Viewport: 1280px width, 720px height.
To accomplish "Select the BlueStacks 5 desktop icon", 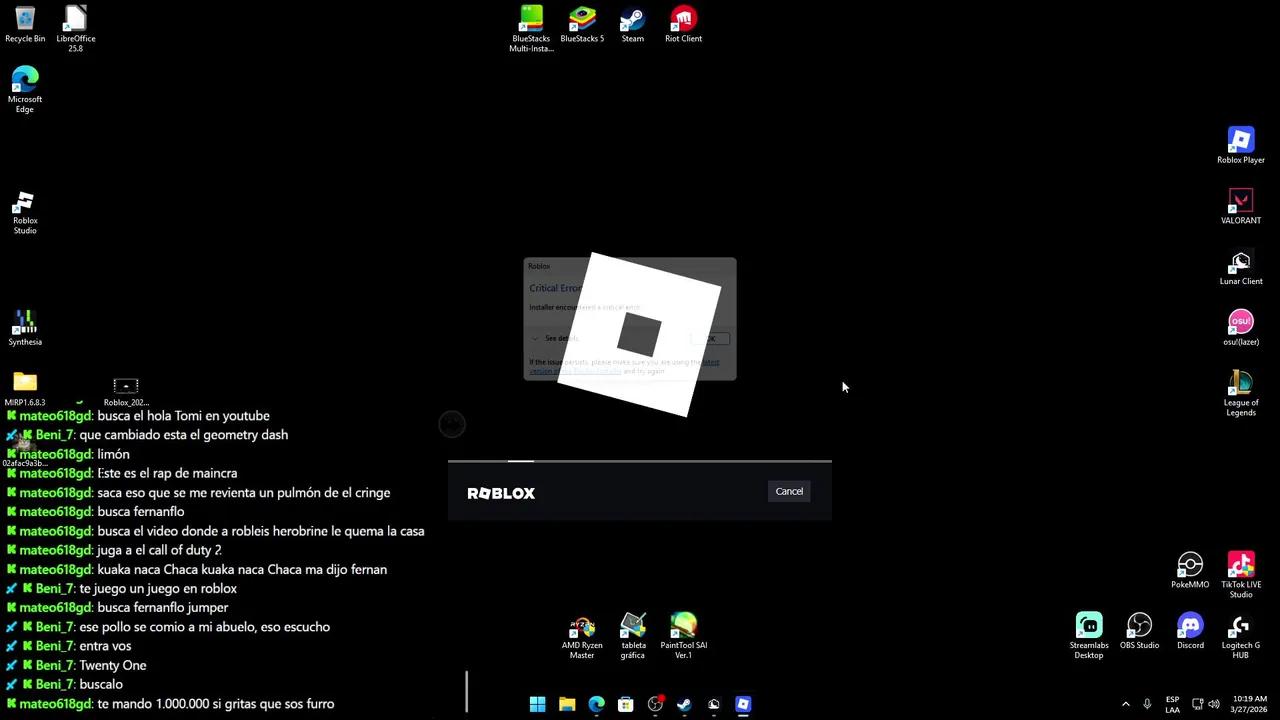I will (582, 25).
